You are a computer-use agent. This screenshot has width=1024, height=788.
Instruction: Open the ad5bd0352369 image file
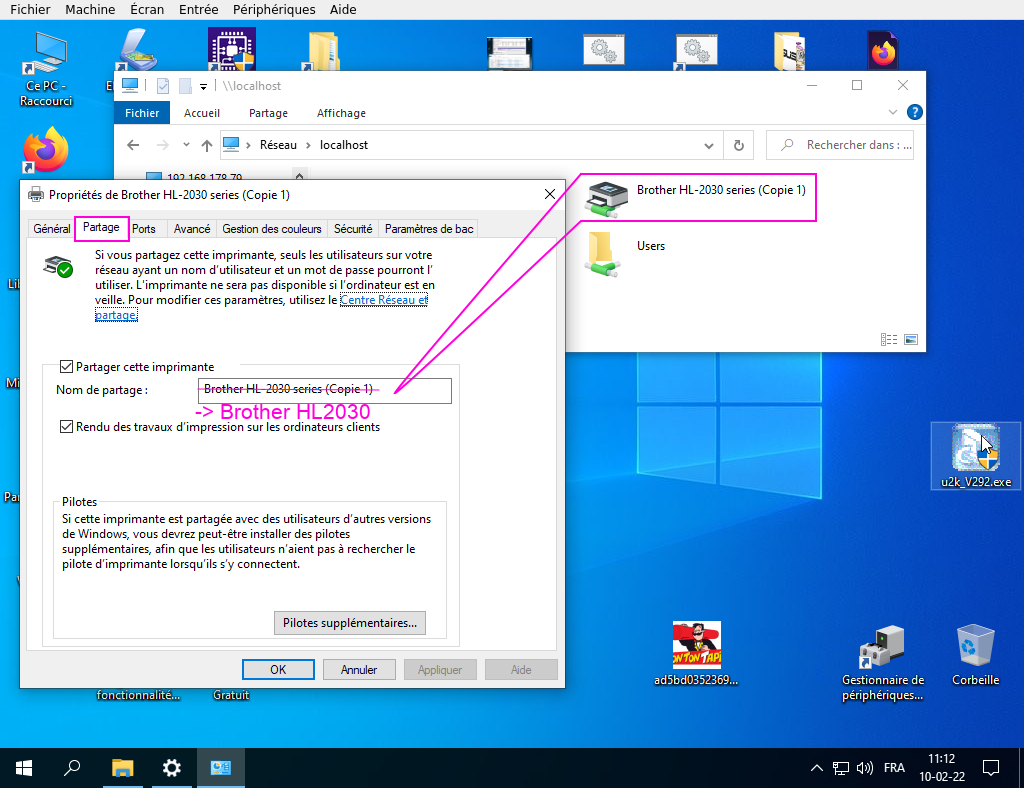click(x=696, y=653)
